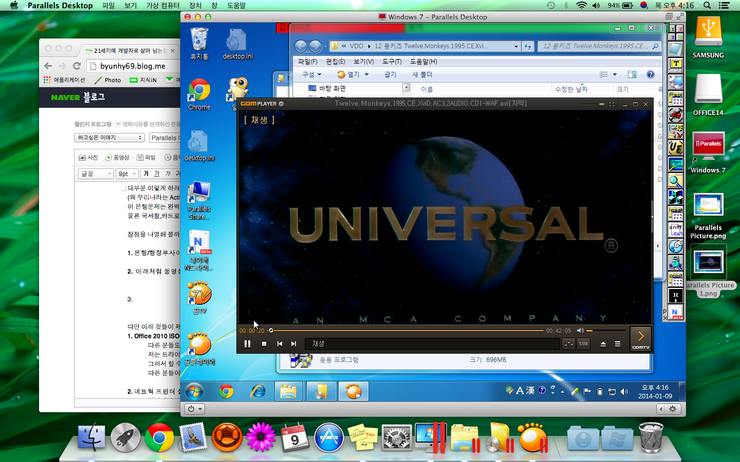
Task: Open the 글꼴 font dropdown
Action: point(96,174)
